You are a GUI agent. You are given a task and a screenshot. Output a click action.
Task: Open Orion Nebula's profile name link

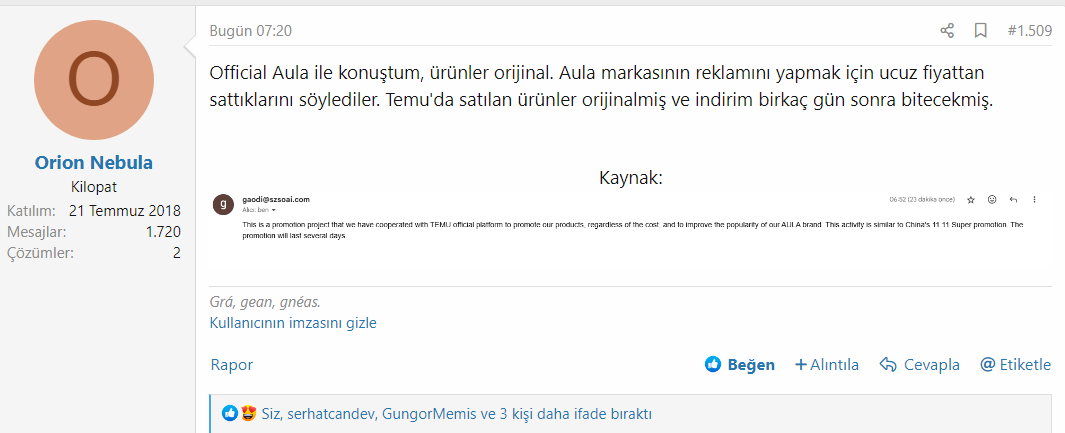pyautogui.click(x=94, y=162)
